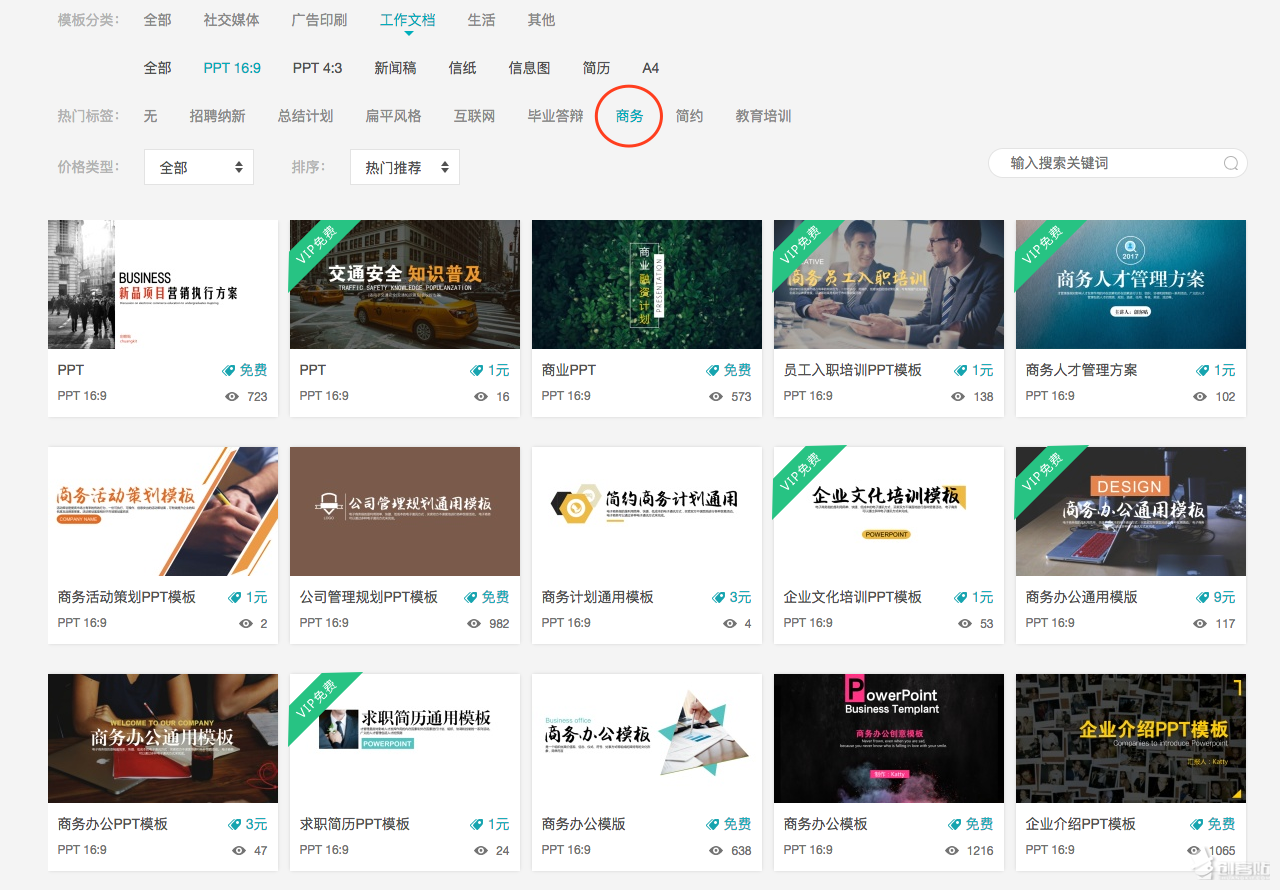The height and width of the screenshot is (890, 1280).
Task: Open 商务人才管理方案 blue thumbnail
Action: tap(1131, 284)
